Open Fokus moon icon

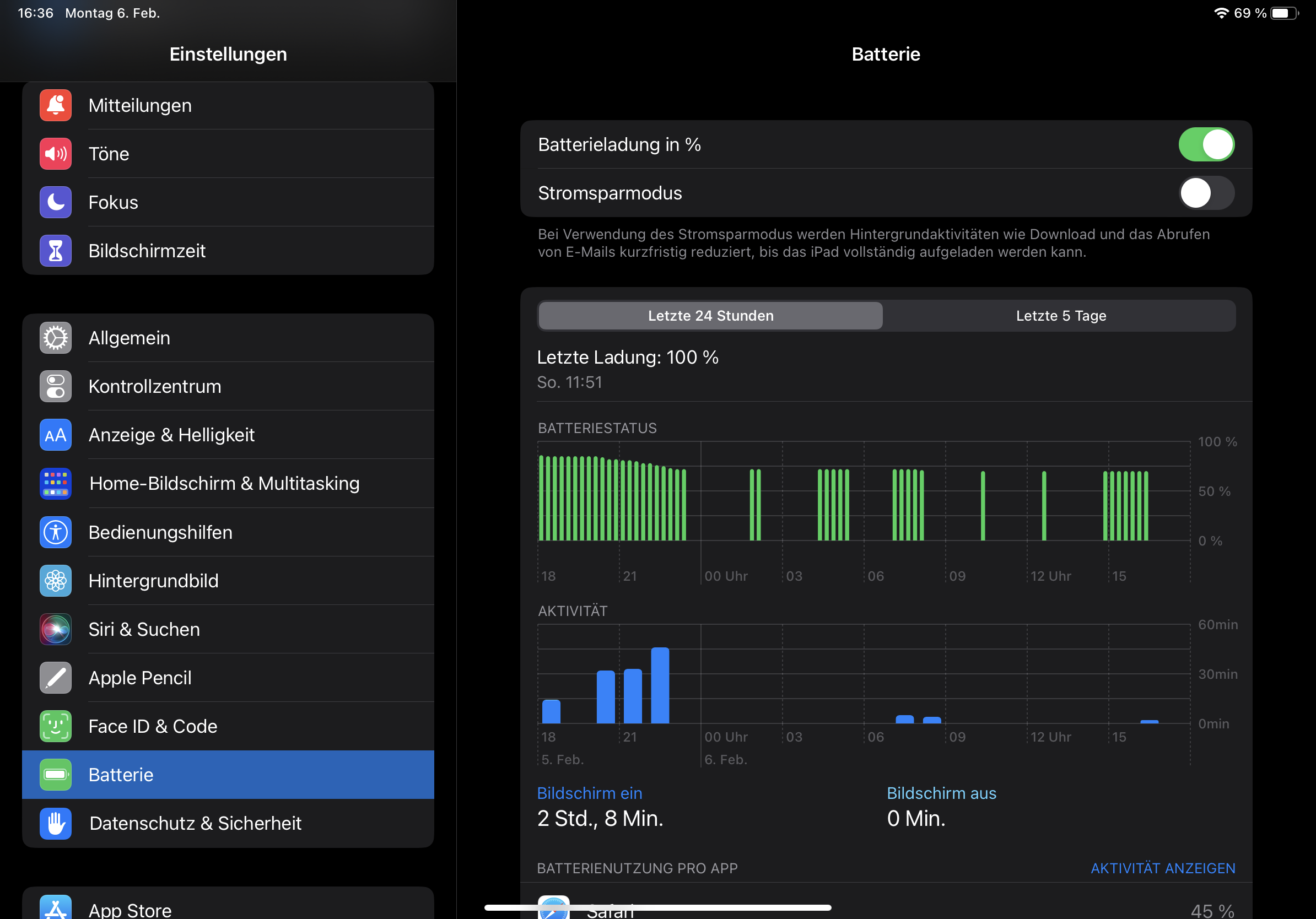[x=56, y=202]
